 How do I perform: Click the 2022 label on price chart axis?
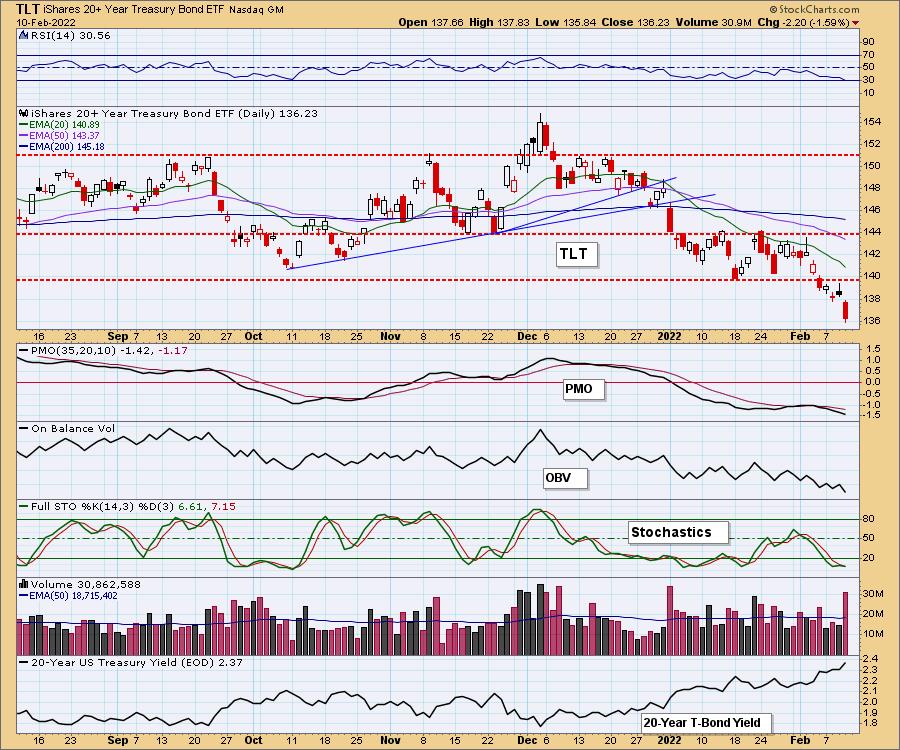click(669, 336)
